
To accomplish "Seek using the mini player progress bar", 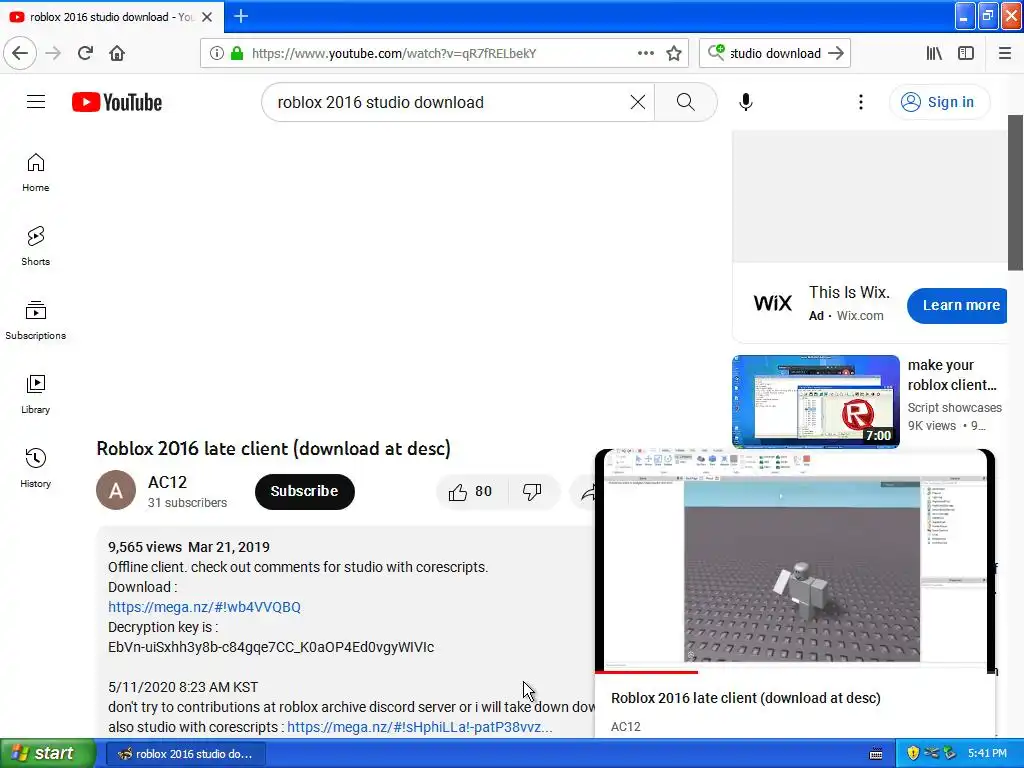I will point(794,671).
